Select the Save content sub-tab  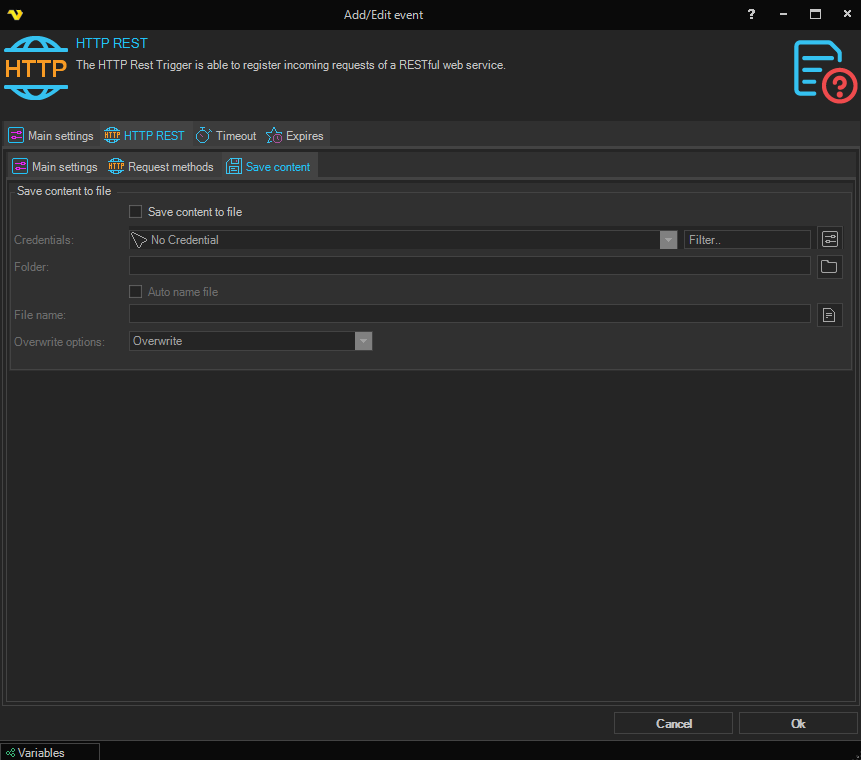pos(269,166)
